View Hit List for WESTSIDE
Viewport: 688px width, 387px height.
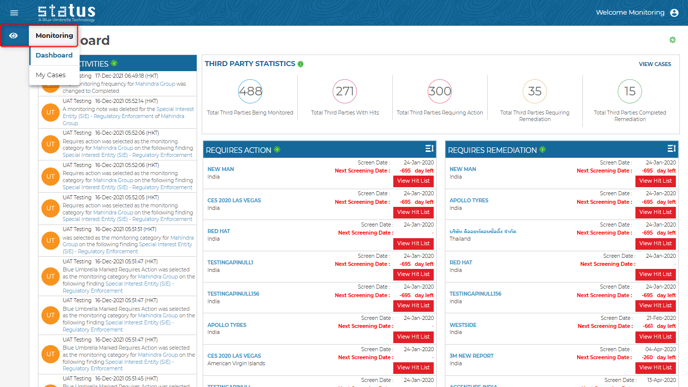[x=656, y=337]
